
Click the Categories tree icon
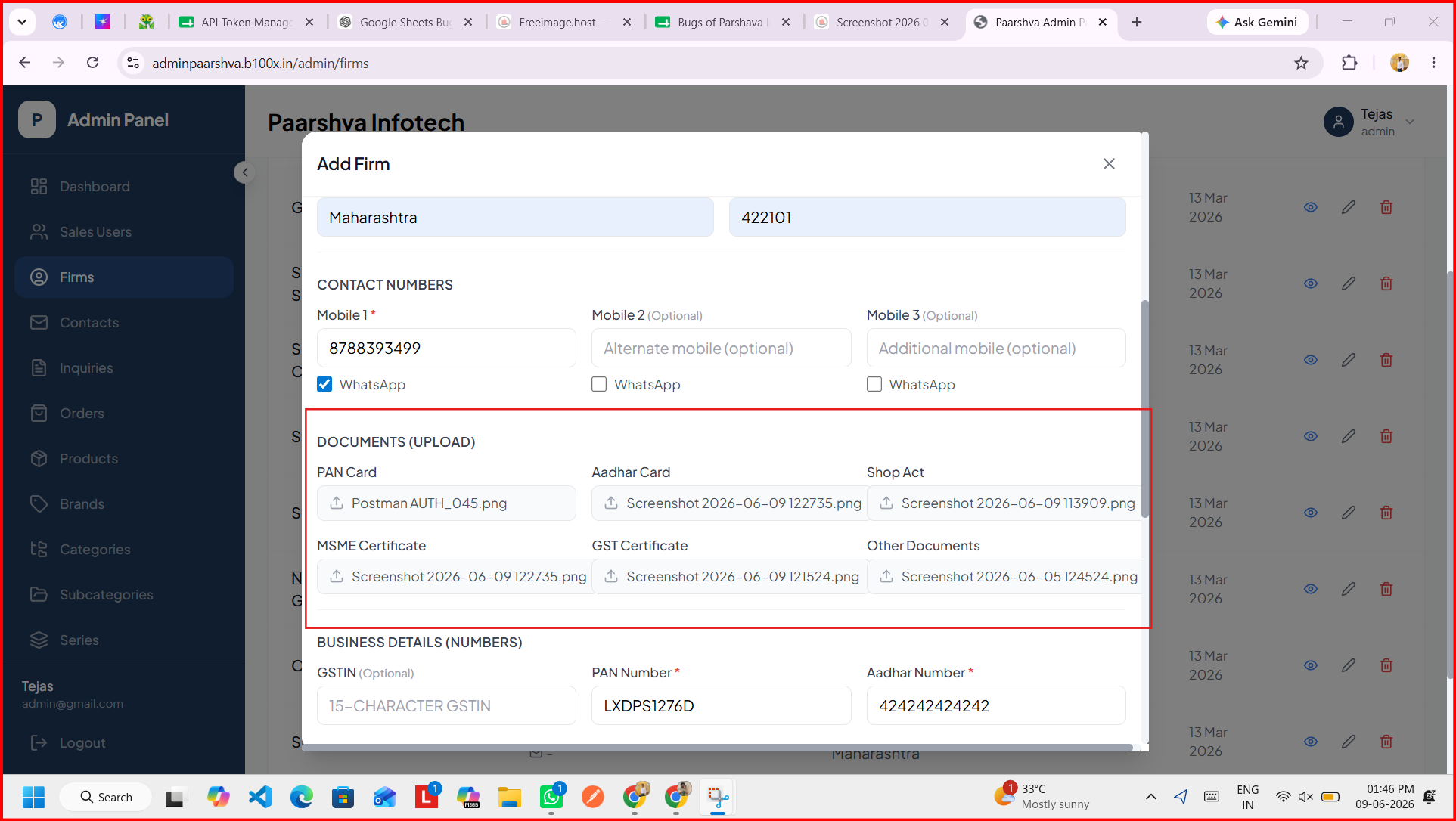point(39,549)
